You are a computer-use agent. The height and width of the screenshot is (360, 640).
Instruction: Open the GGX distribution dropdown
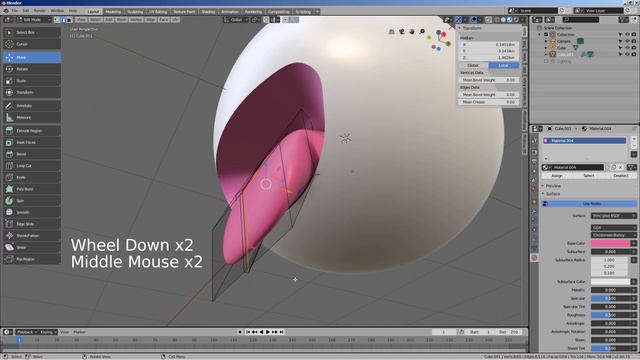613,227
